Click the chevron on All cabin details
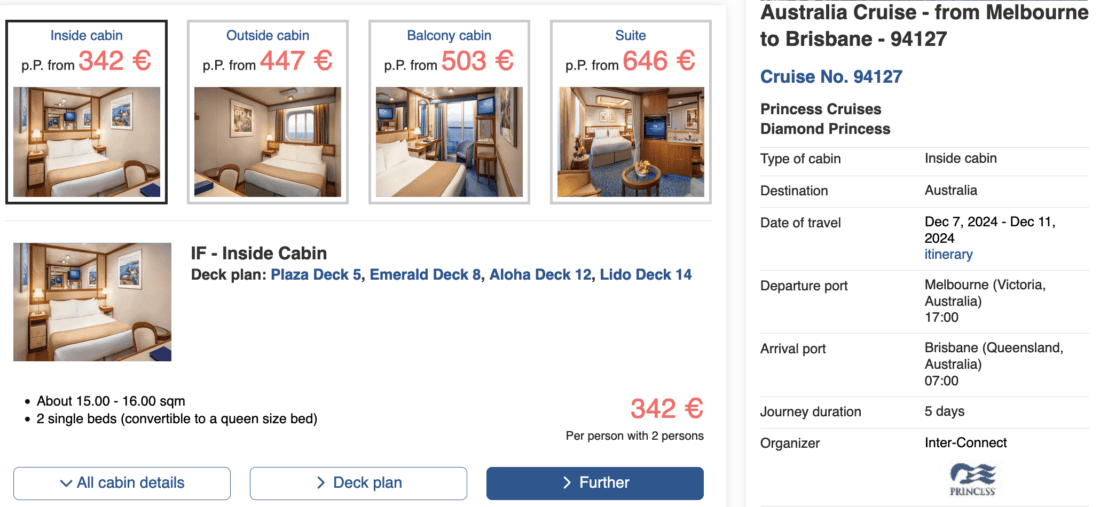 (66, 483)
